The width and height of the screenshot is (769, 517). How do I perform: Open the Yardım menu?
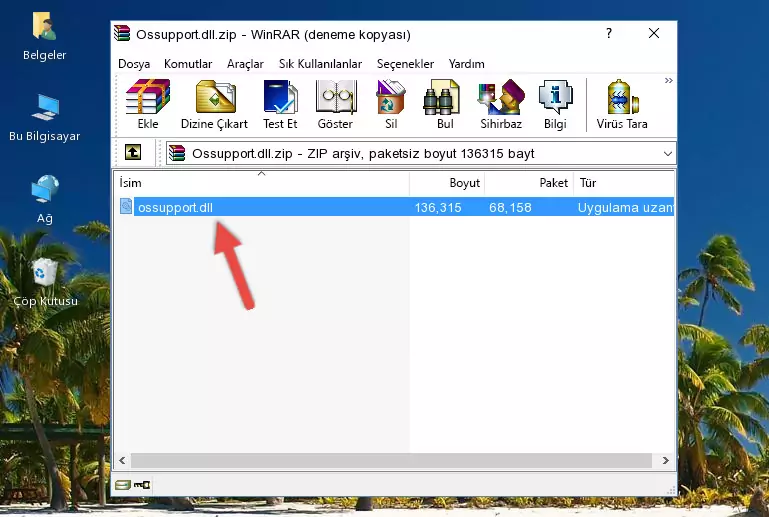[466, 64]
